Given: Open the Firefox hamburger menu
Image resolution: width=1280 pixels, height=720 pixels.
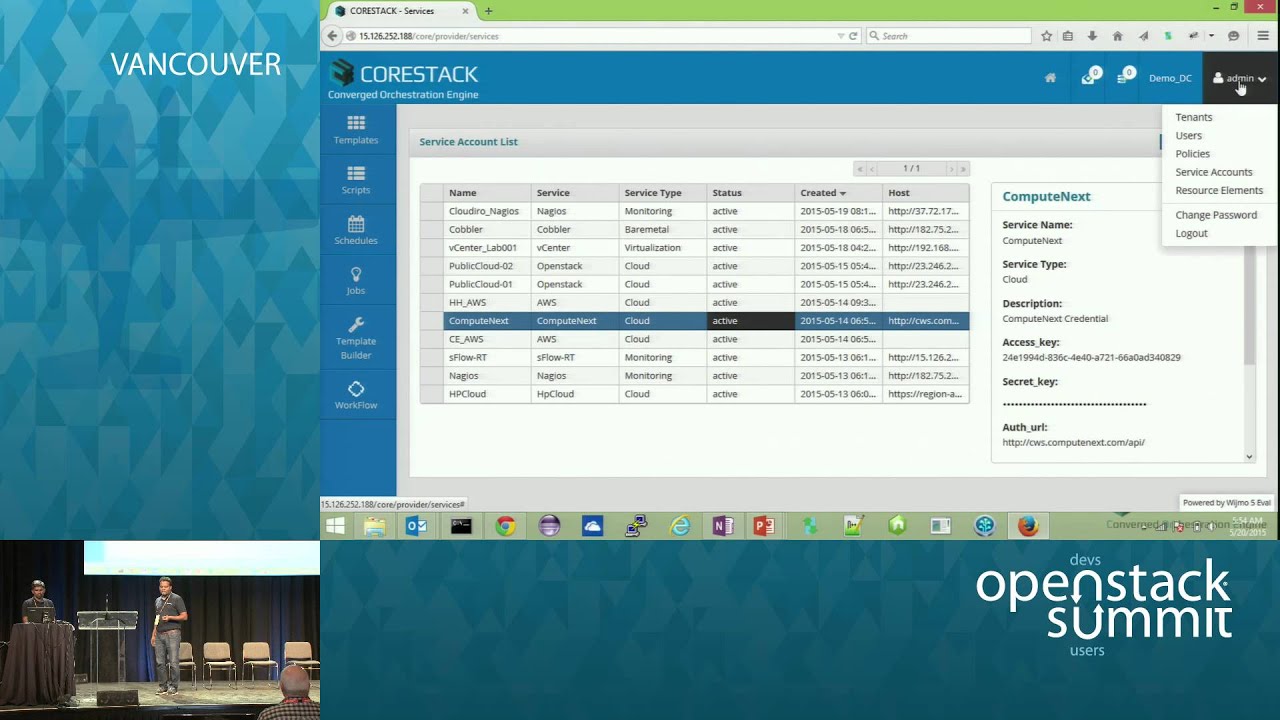Looking at the screenshot, I should pyautogui.click(x=1263, y=36).
